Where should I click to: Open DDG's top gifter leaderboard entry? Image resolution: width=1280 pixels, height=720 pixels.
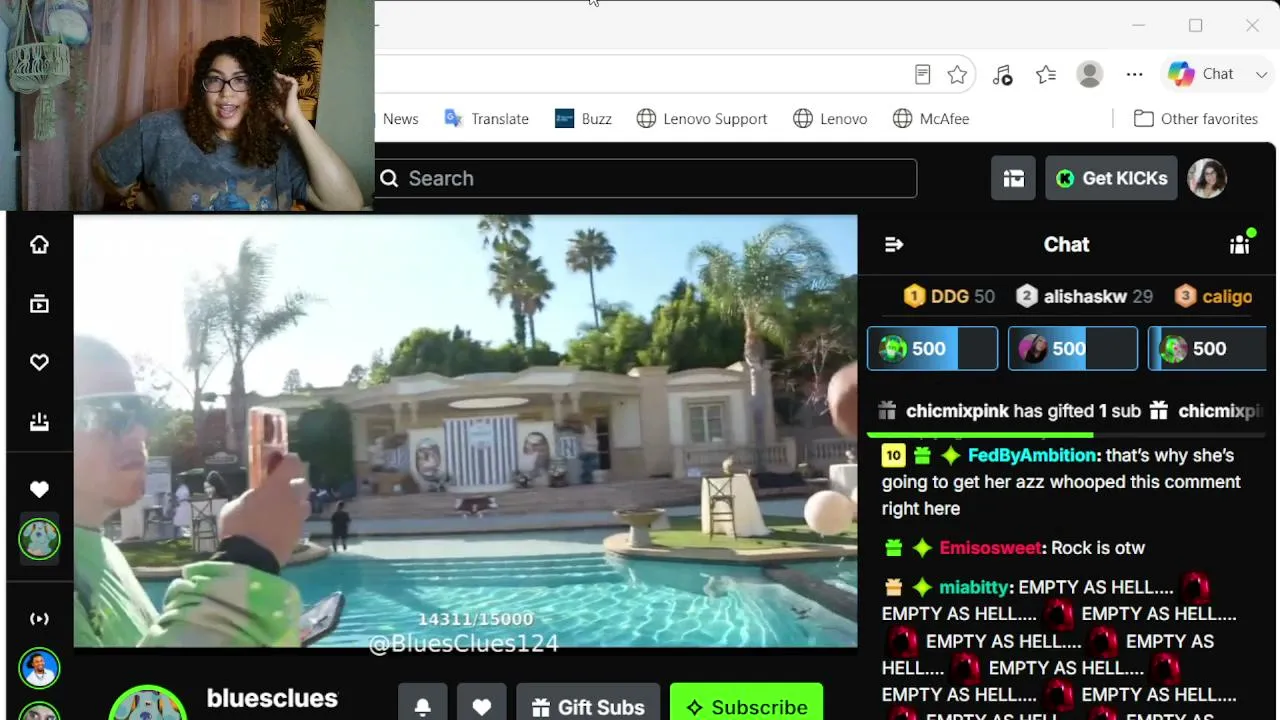tap(949, 296)
